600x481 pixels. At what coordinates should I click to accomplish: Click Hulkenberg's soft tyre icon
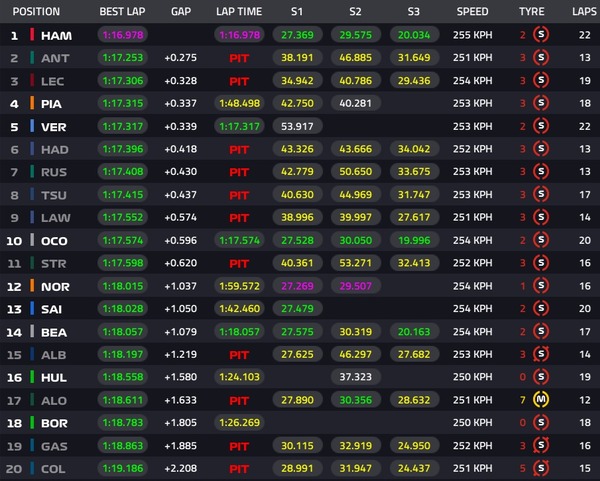[541, 376]
